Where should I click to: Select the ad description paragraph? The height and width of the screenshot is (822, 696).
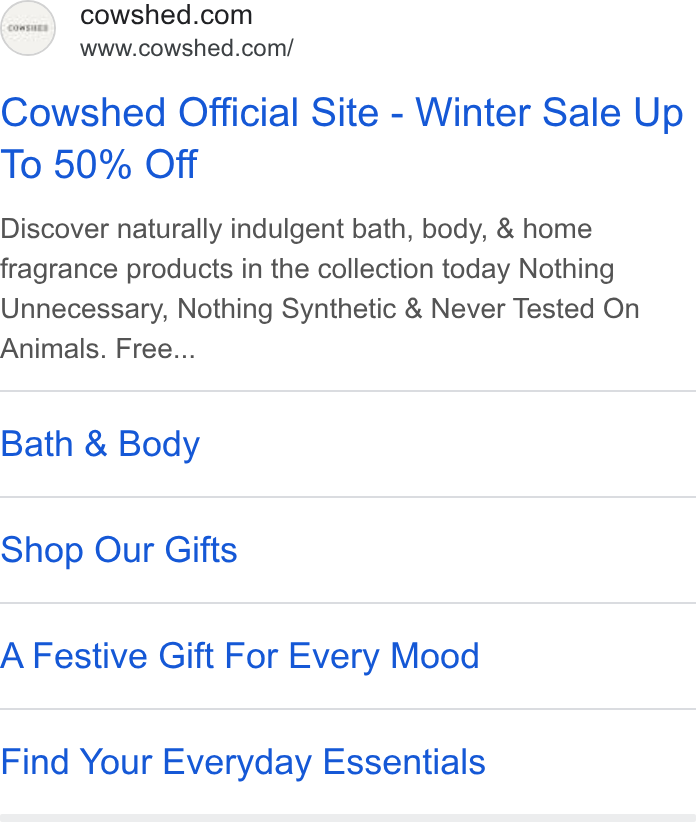[x=320, y=288]
